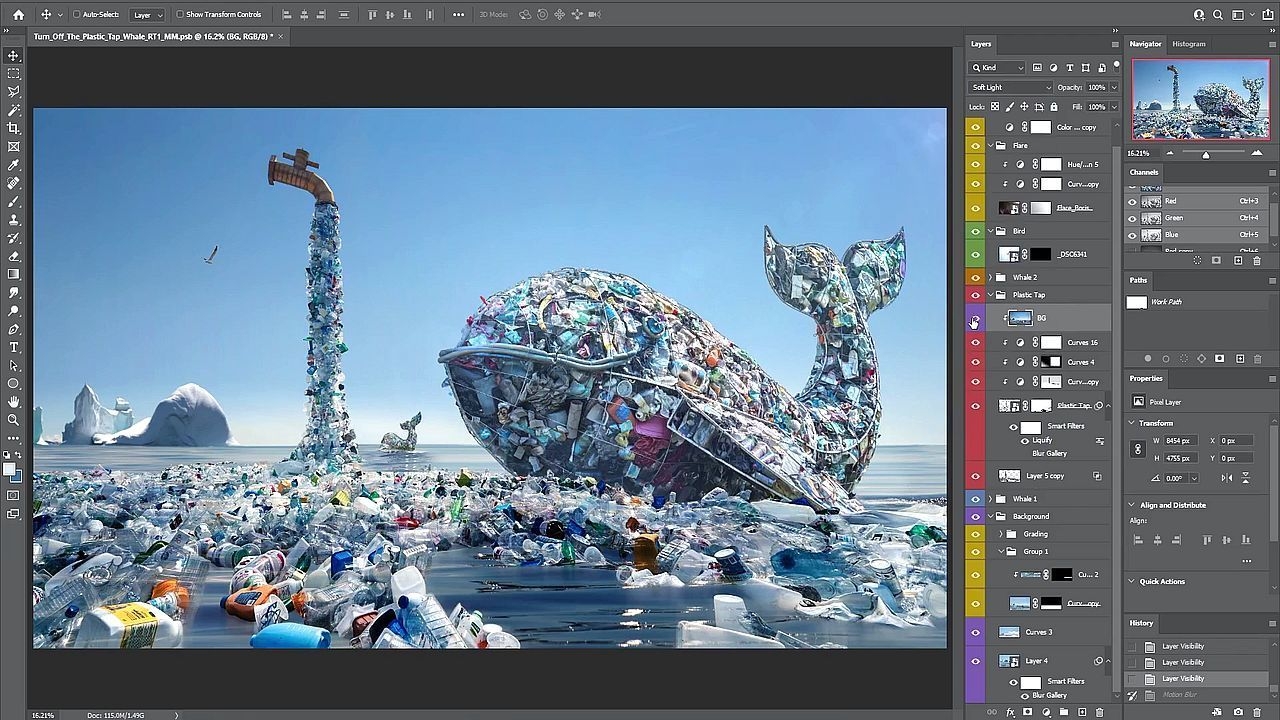Filter layers by type layers (T icon)
The width and height of the screenshot is (1280, 720).
[1069, 67]
